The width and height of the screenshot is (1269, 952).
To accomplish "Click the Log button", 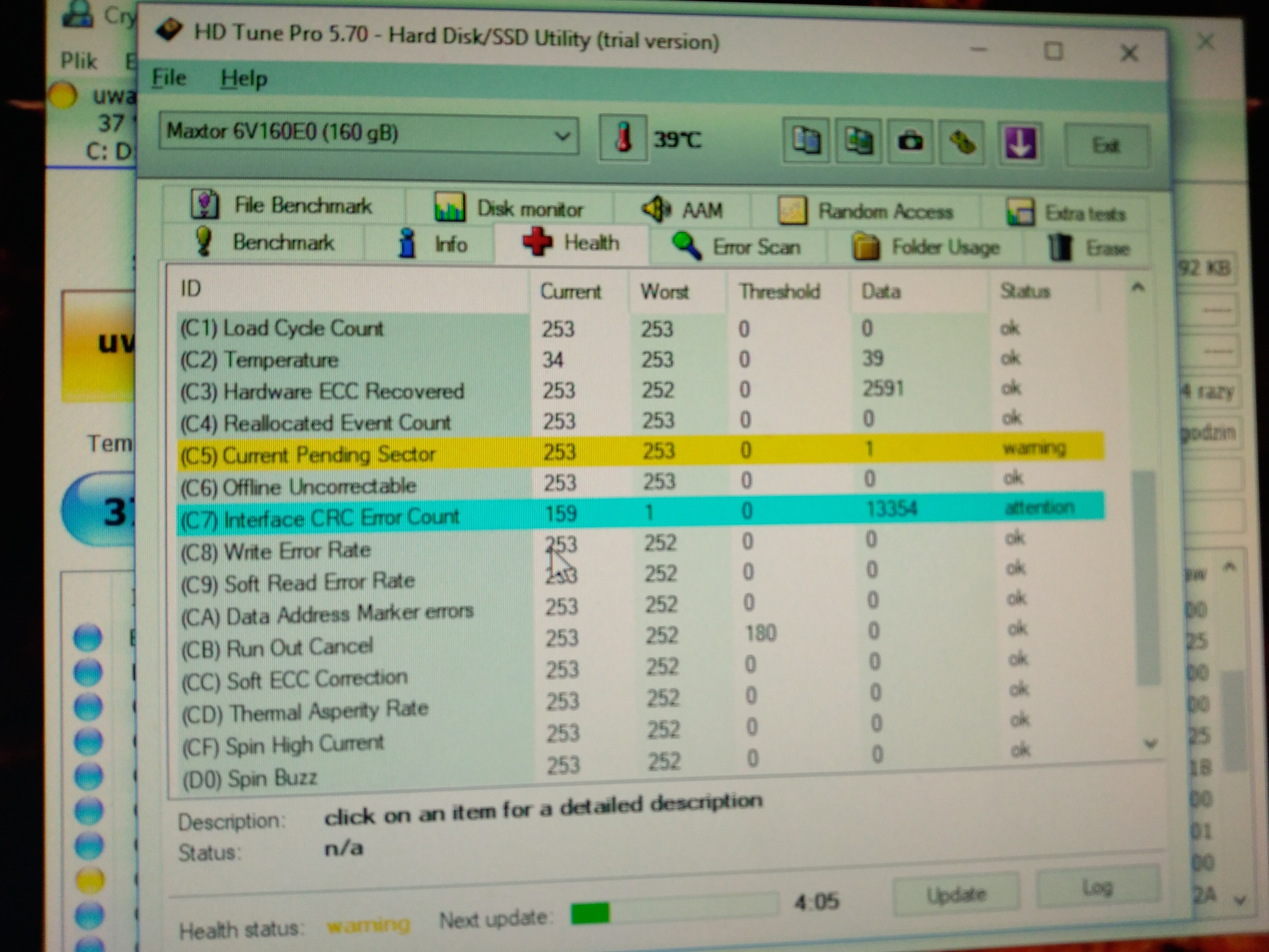I will click(x=1099, y=888).
